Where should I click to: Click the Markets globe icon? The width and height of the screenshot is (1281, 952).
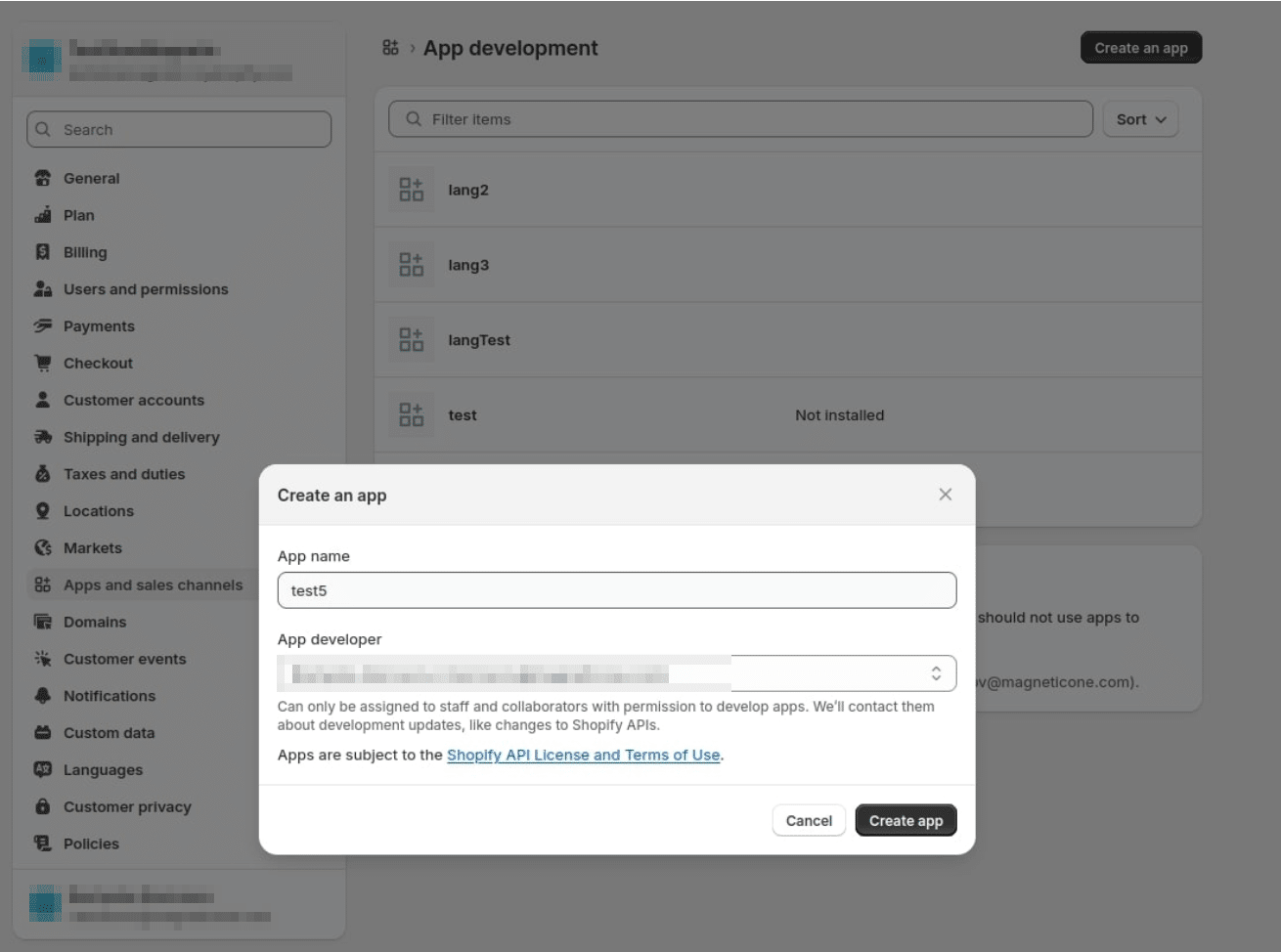[x=43, y=548]
